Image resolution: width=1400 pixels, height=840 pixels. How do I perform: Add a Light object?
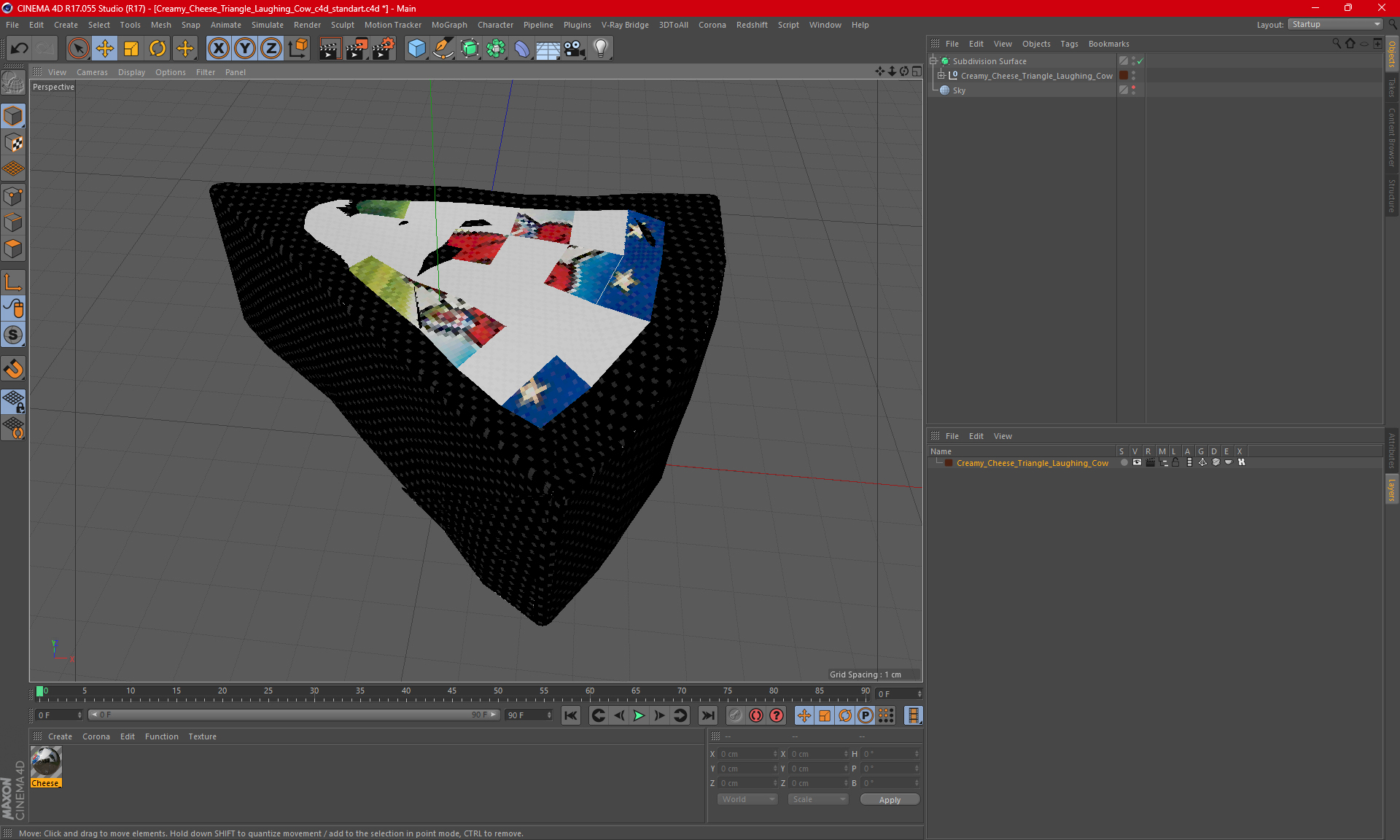pyautogui.click(x=601, y=49)
